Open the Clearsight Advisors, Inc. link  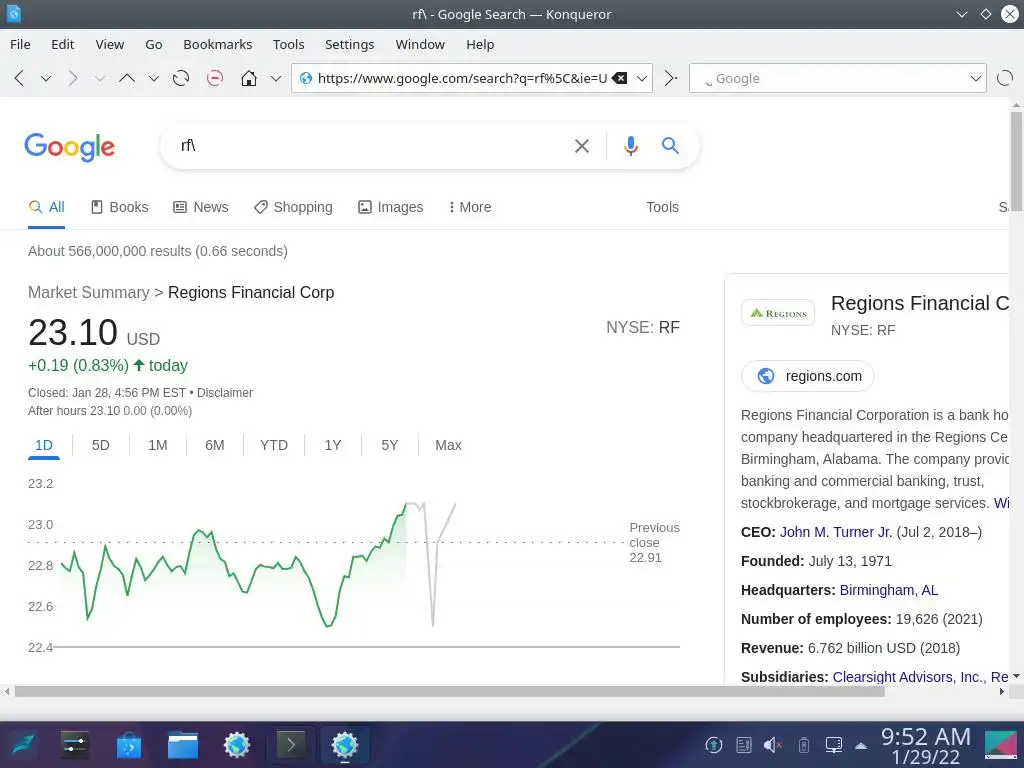[909, 677]
